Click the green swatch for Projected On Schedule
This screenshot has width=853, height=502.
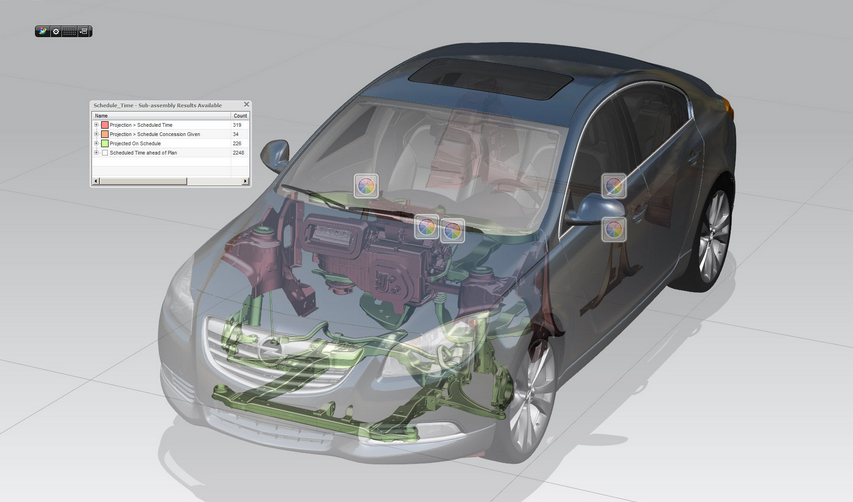(x=105, y=144)
